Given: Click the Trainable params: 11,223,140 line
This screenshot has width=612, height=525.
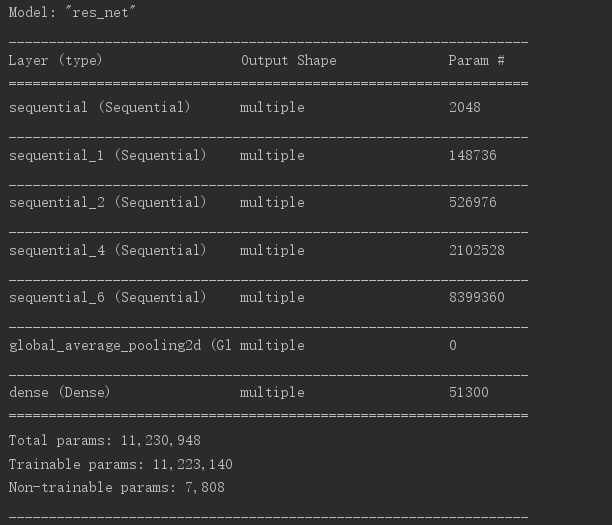Looking at the screenshot, I should [121, 464].
